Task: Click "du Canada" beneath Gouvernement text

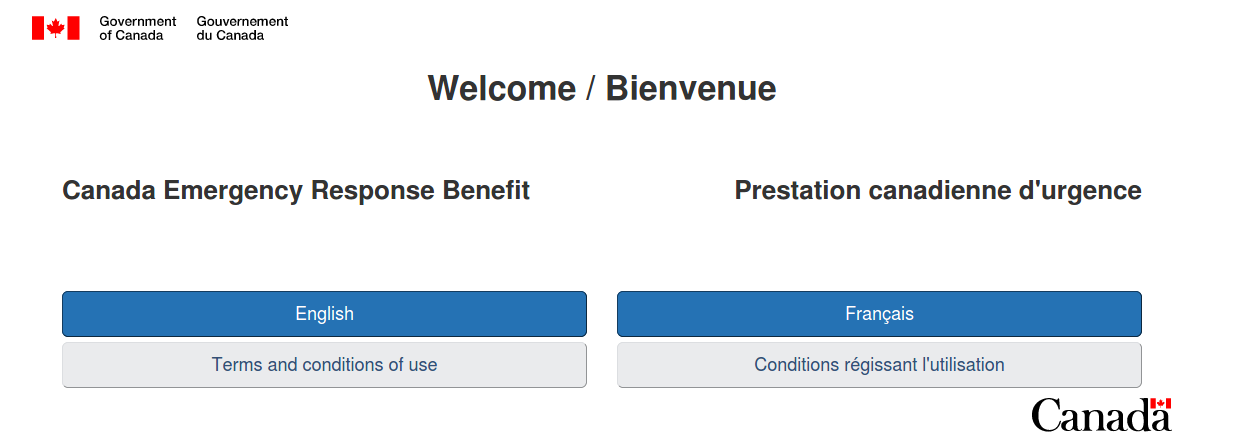Action: pos(230,35)
